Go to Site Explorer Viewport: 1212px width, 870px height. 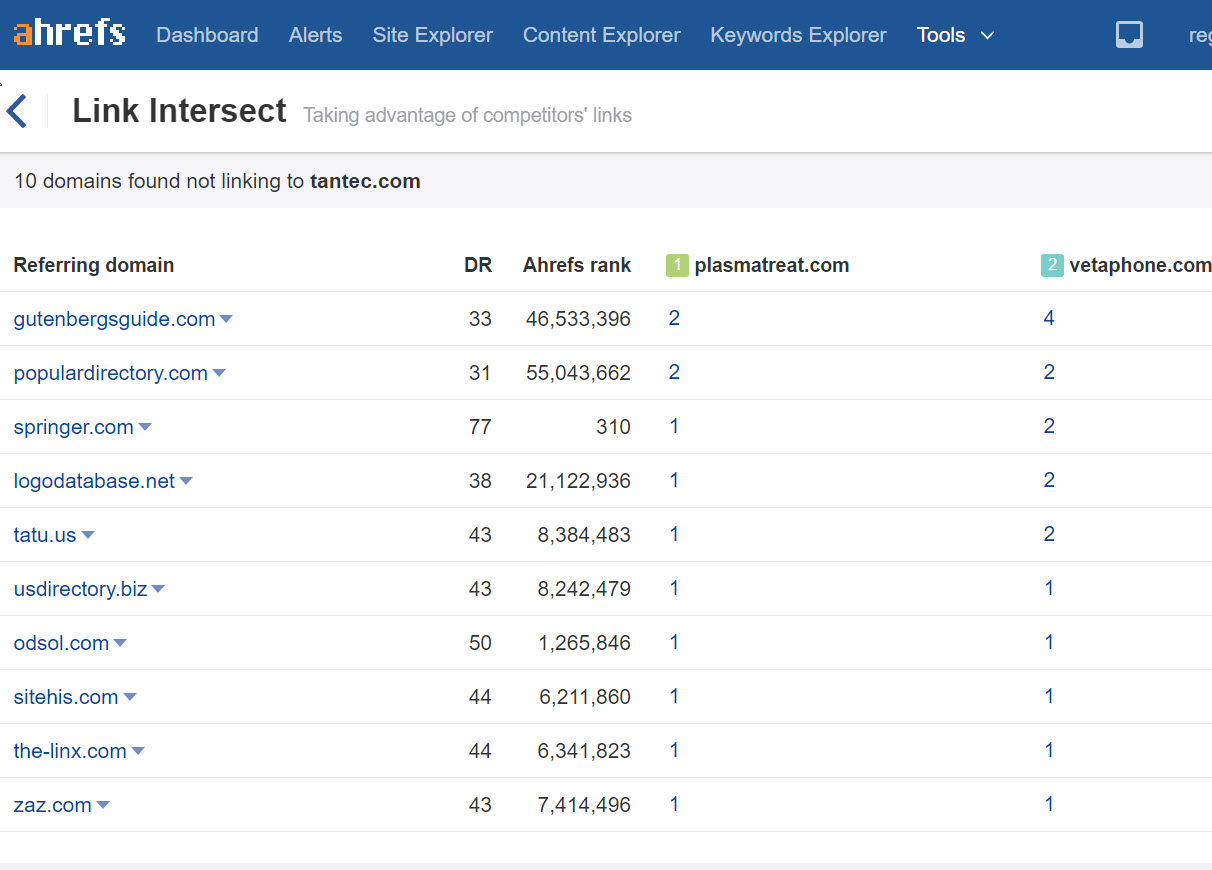pyautogui.click(x=433, y=35)
